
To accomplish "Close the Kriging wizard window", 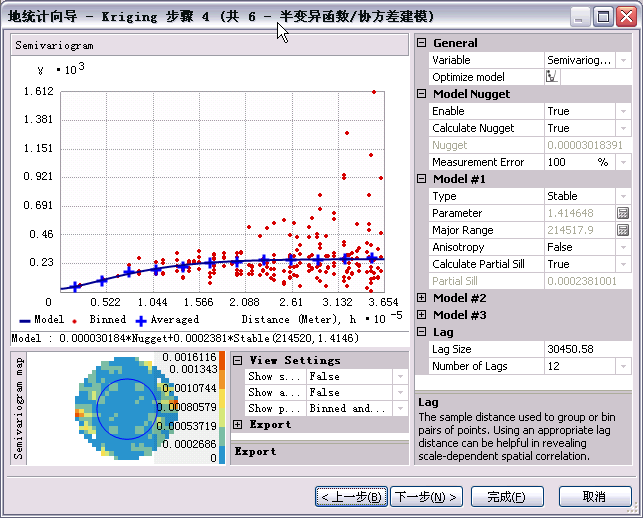I will coord(626,17).
